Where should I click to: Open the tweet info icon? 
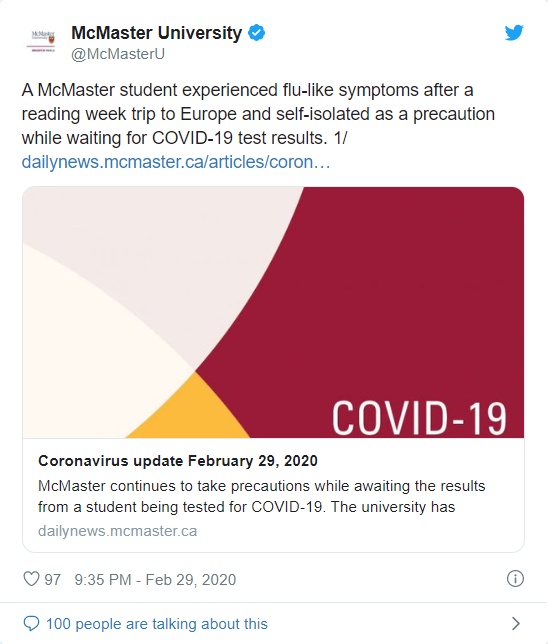[515, 579]
